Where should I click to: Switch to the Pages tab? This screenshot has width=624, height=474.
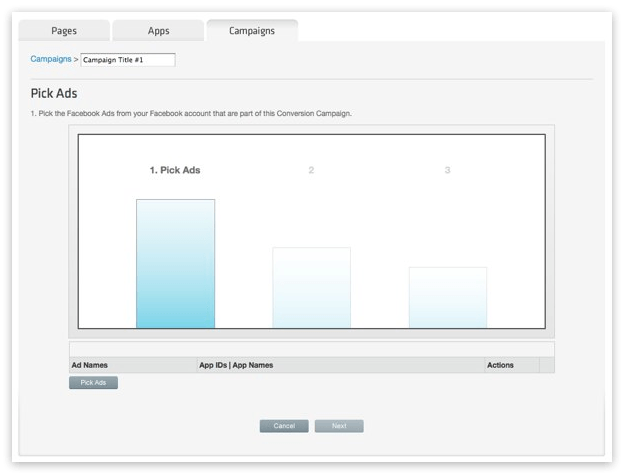64,31
